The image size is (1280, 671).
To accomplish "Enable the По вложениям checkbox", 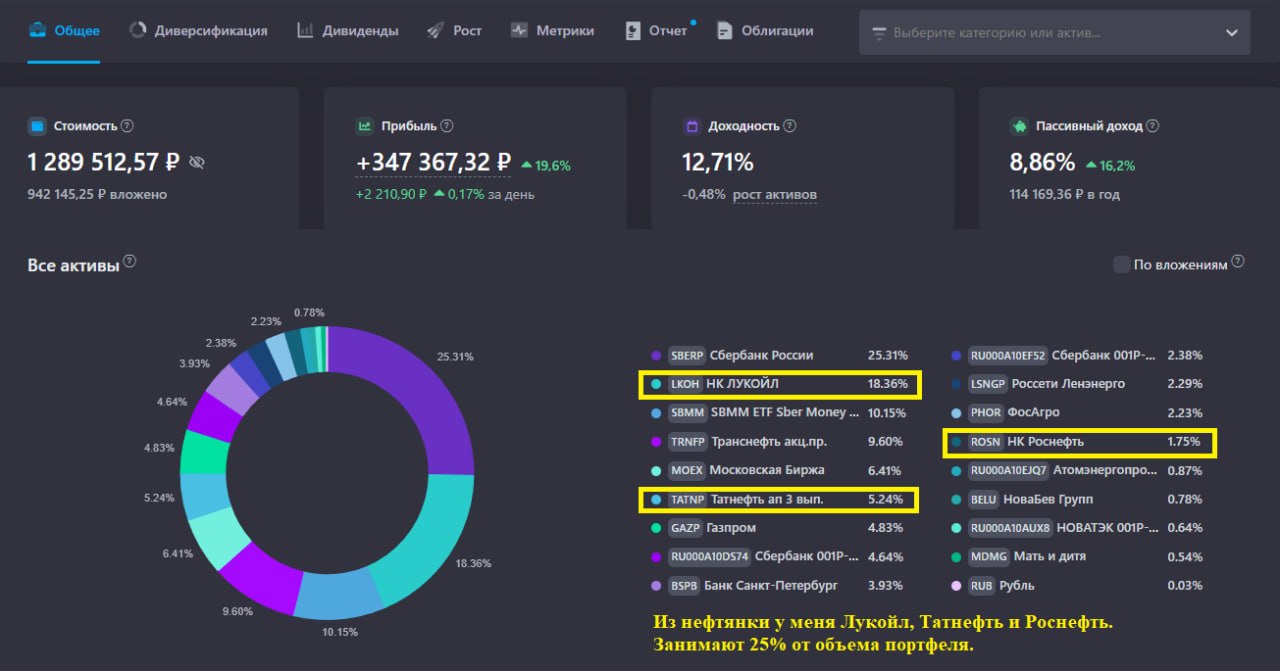I will [1122, 264].
